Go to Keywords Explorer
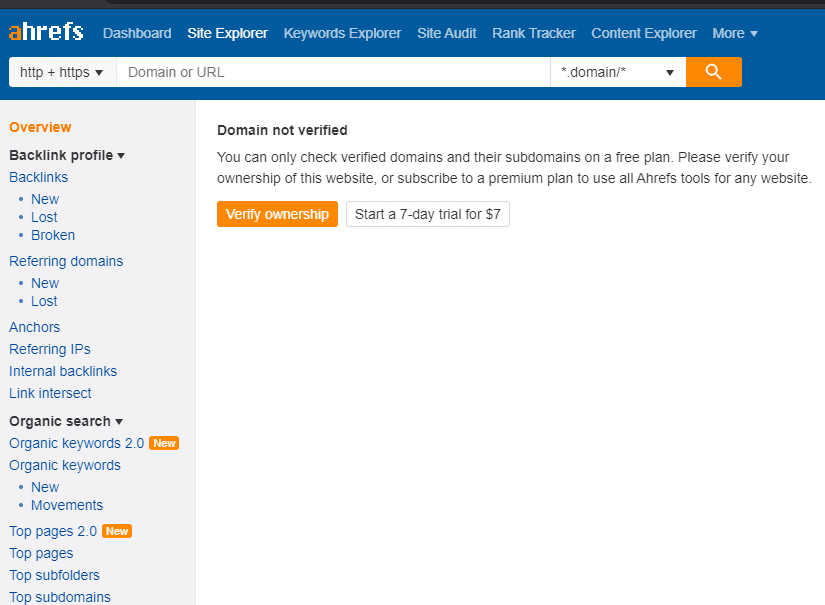This screenshot has height=605, width=825. [x=342, y=33]
